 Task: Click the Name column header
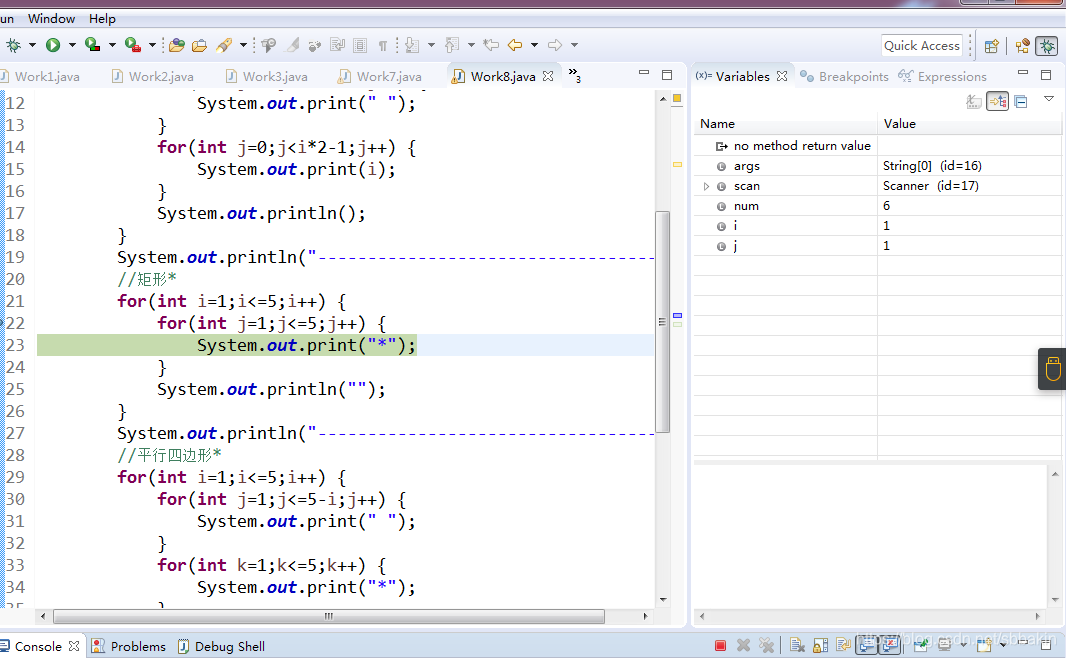[786, 124]
